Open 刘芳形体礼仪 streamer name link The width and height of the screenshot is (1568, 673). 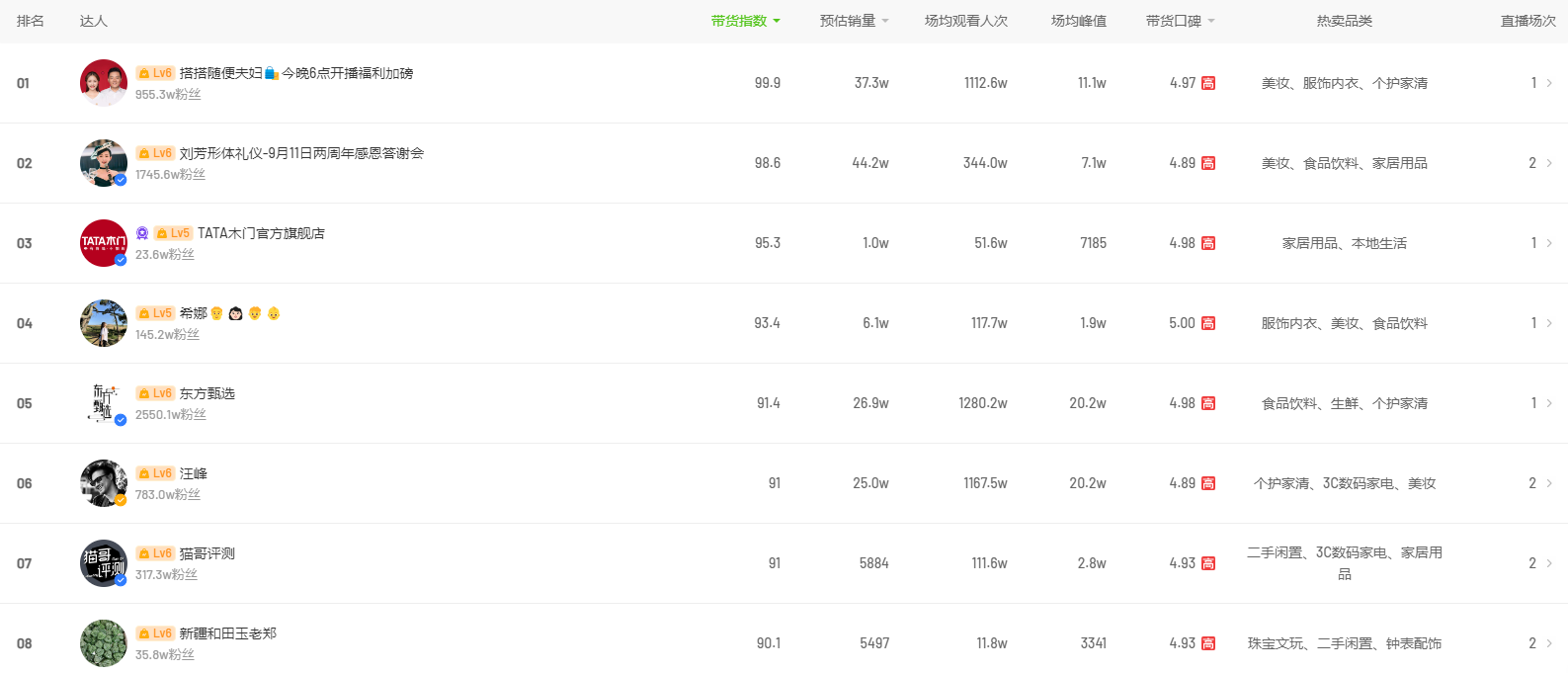pos(301,153)
